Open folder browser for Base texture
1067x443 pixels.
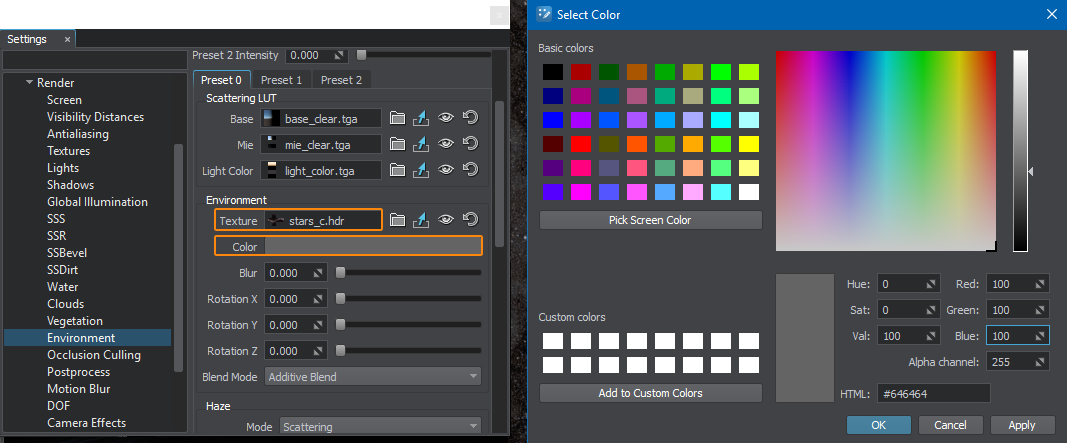click(x=397, y=118)
